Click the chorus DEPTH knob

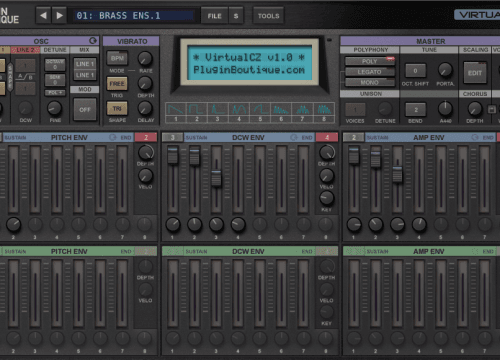(475, 109)
